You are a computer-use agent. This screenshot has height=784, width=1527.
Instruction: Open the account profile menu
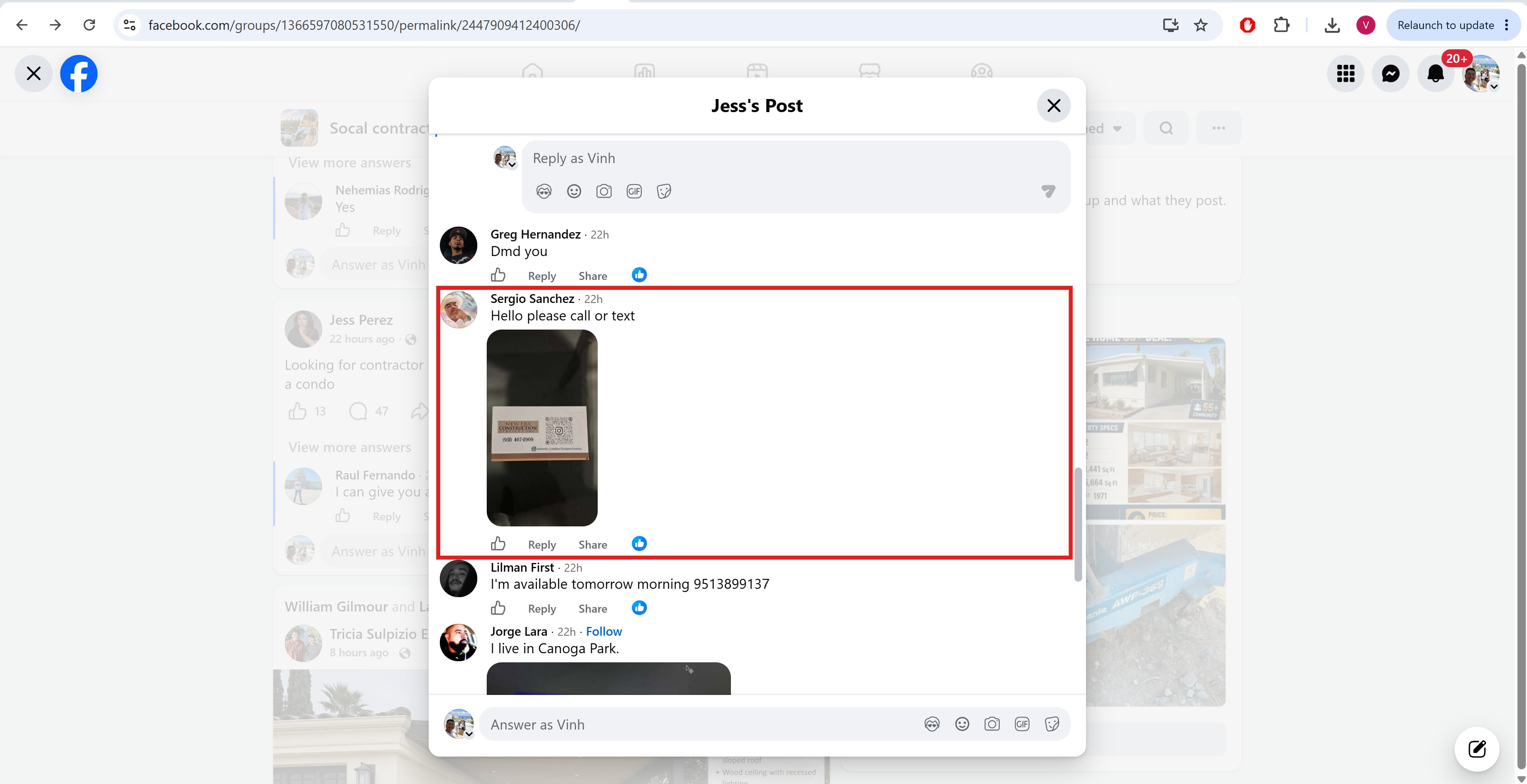(1481, 74)
